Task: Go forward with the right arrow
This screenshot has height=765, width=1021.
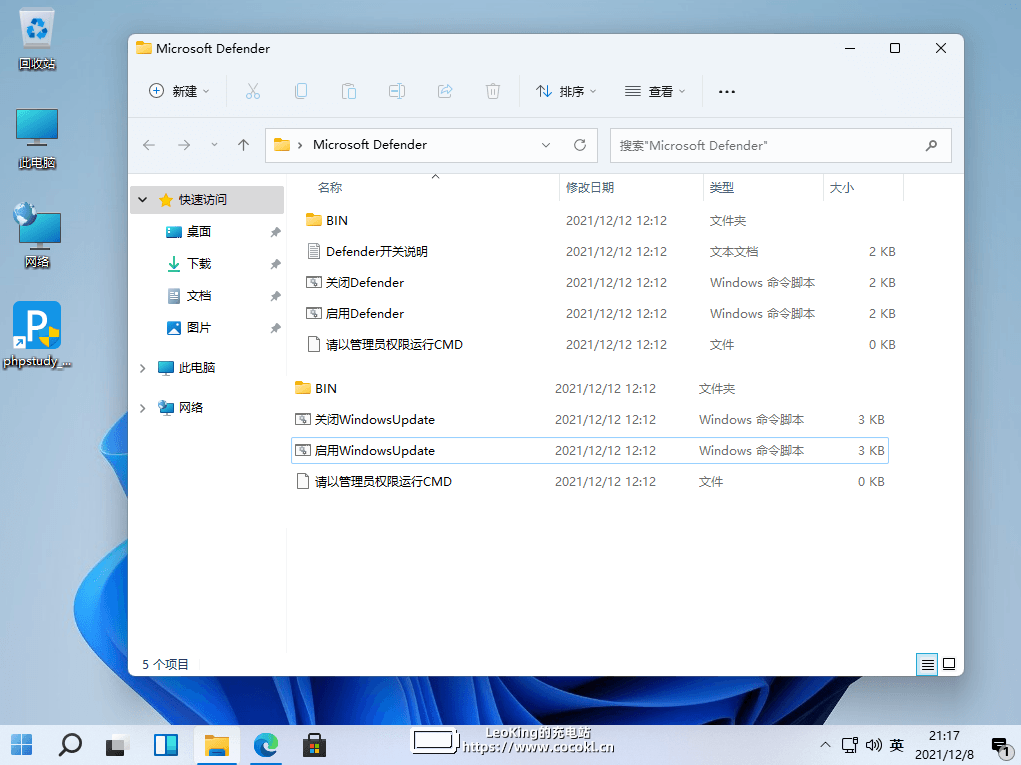Action: [x=184, y=145]
